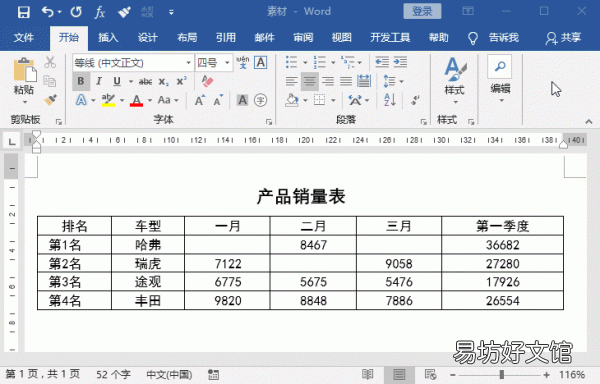Click the Asian Layout icon
The image size is (600, 384).
pos(355,100)
